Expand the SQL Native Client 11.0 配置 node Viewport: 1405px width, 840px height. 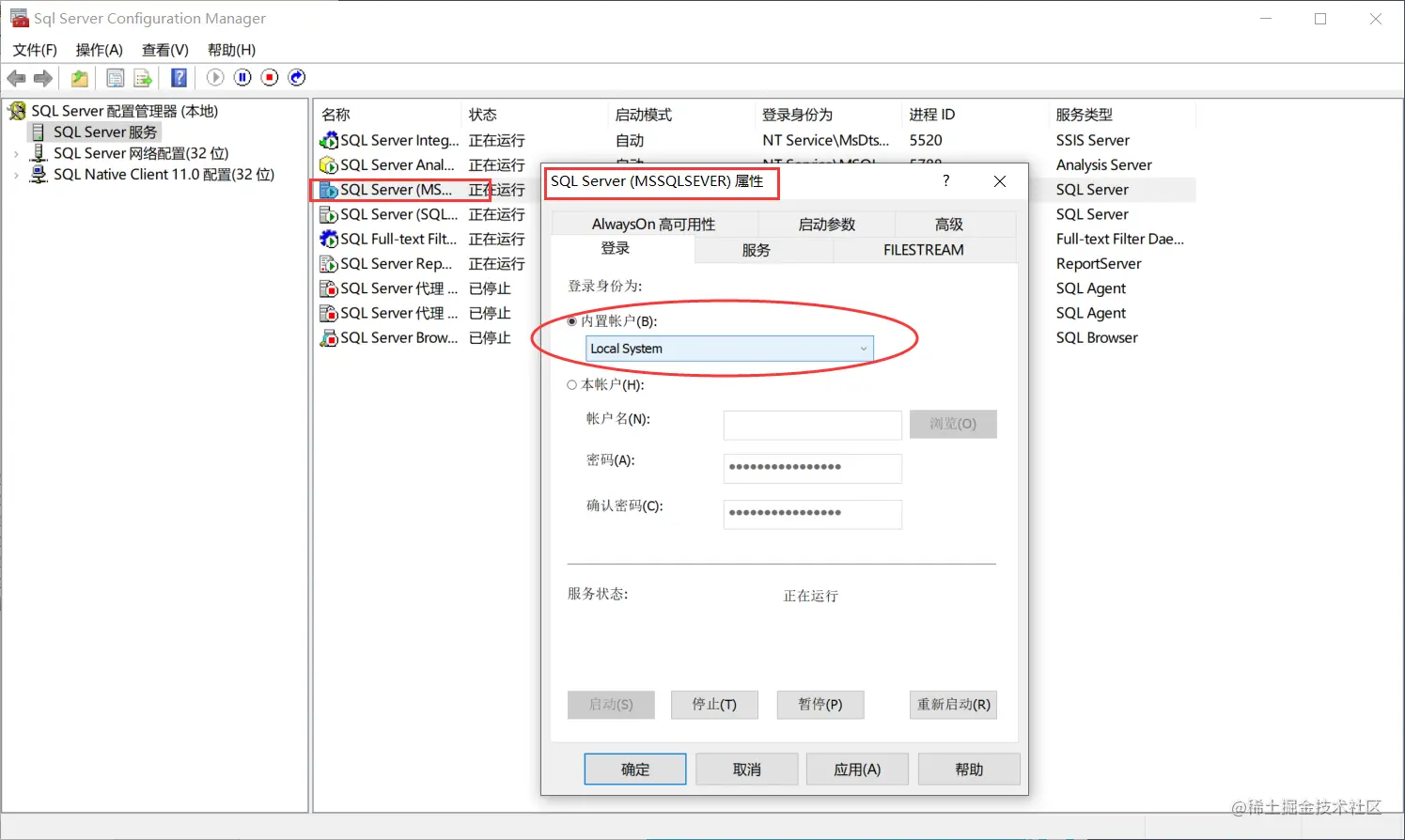[16, 174]
